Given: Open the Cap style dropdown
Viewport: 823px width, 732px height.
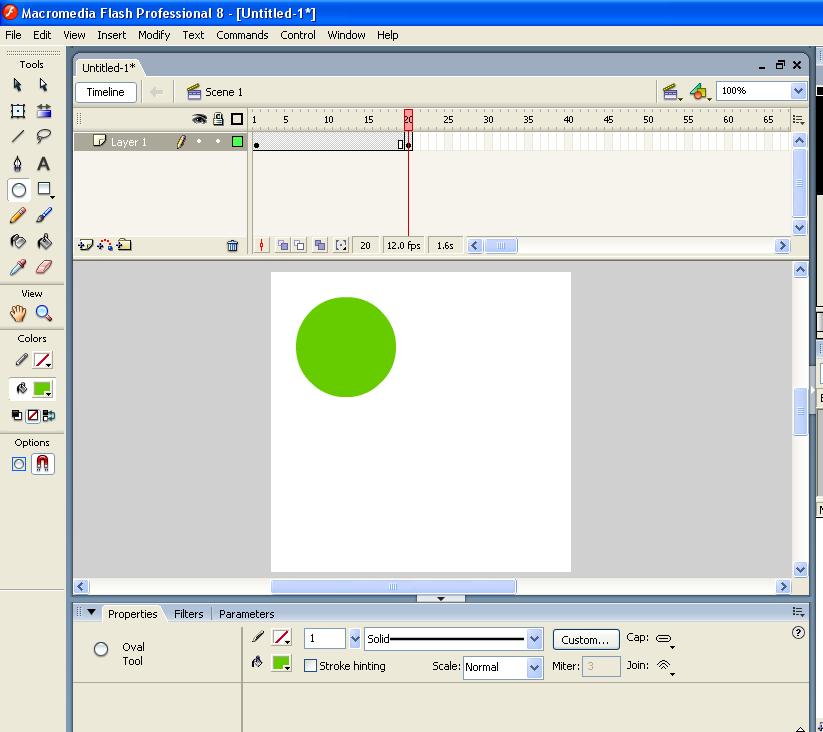Looking at the screenshot, I should (666, 639).
